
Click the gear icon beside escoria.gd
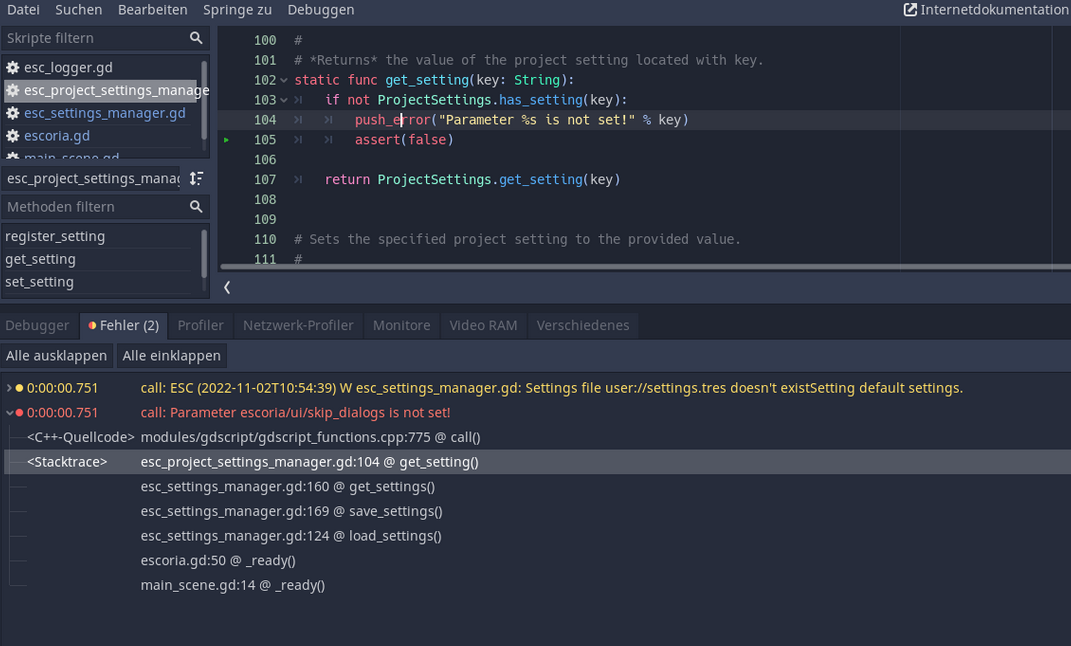coord(12,135)
